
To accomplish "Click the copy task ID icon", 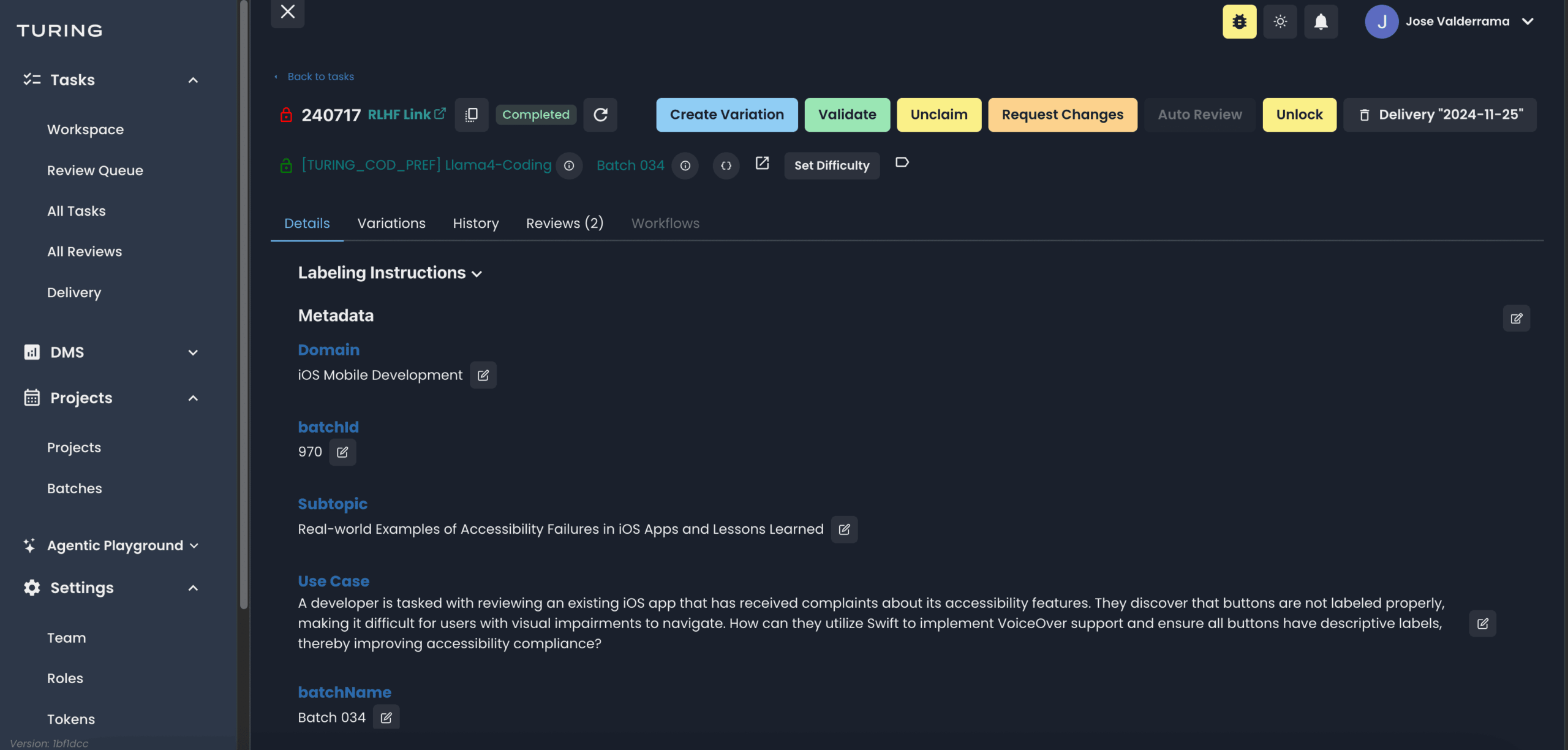I will tap(471, 115).
